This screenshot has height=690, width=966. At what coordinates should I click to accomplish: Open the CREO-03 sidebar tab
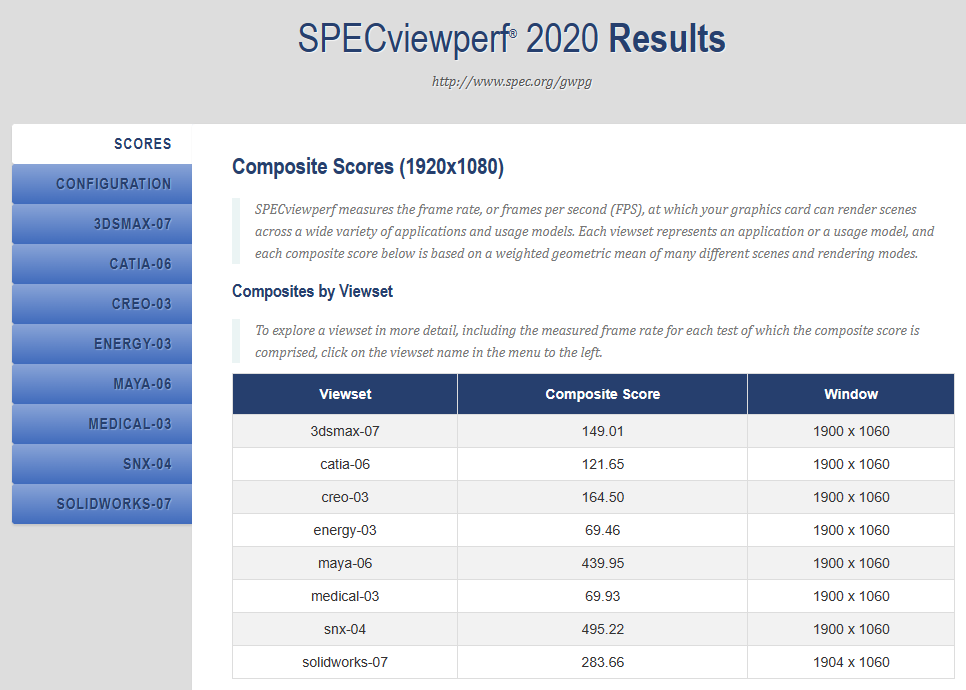[141, 304]
